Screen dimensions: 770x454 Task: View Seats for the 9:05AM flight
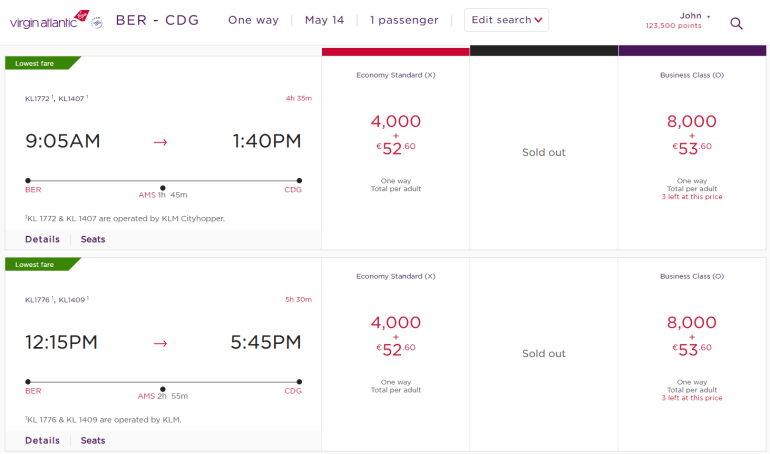(x=93, y=239)
